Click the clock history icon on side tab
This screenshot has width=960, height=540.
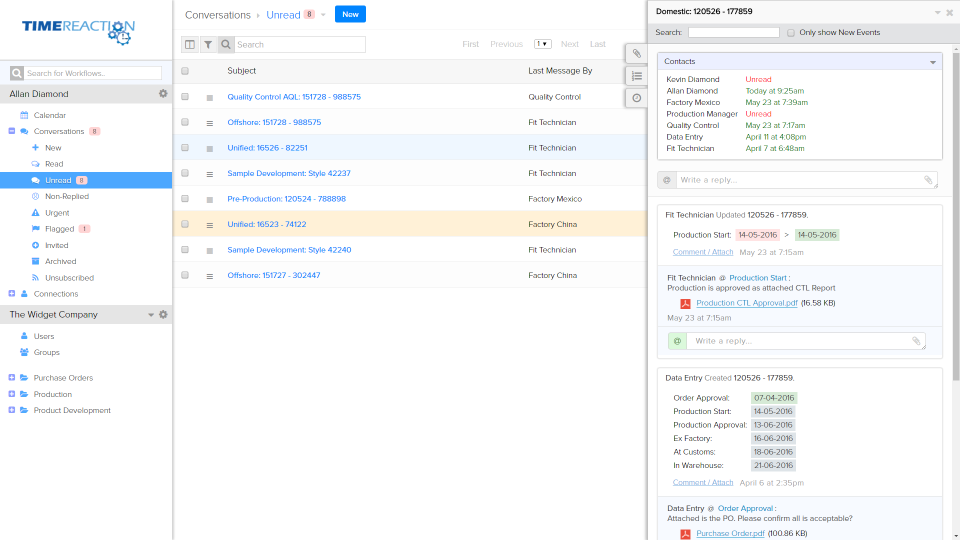click(637, 98)
